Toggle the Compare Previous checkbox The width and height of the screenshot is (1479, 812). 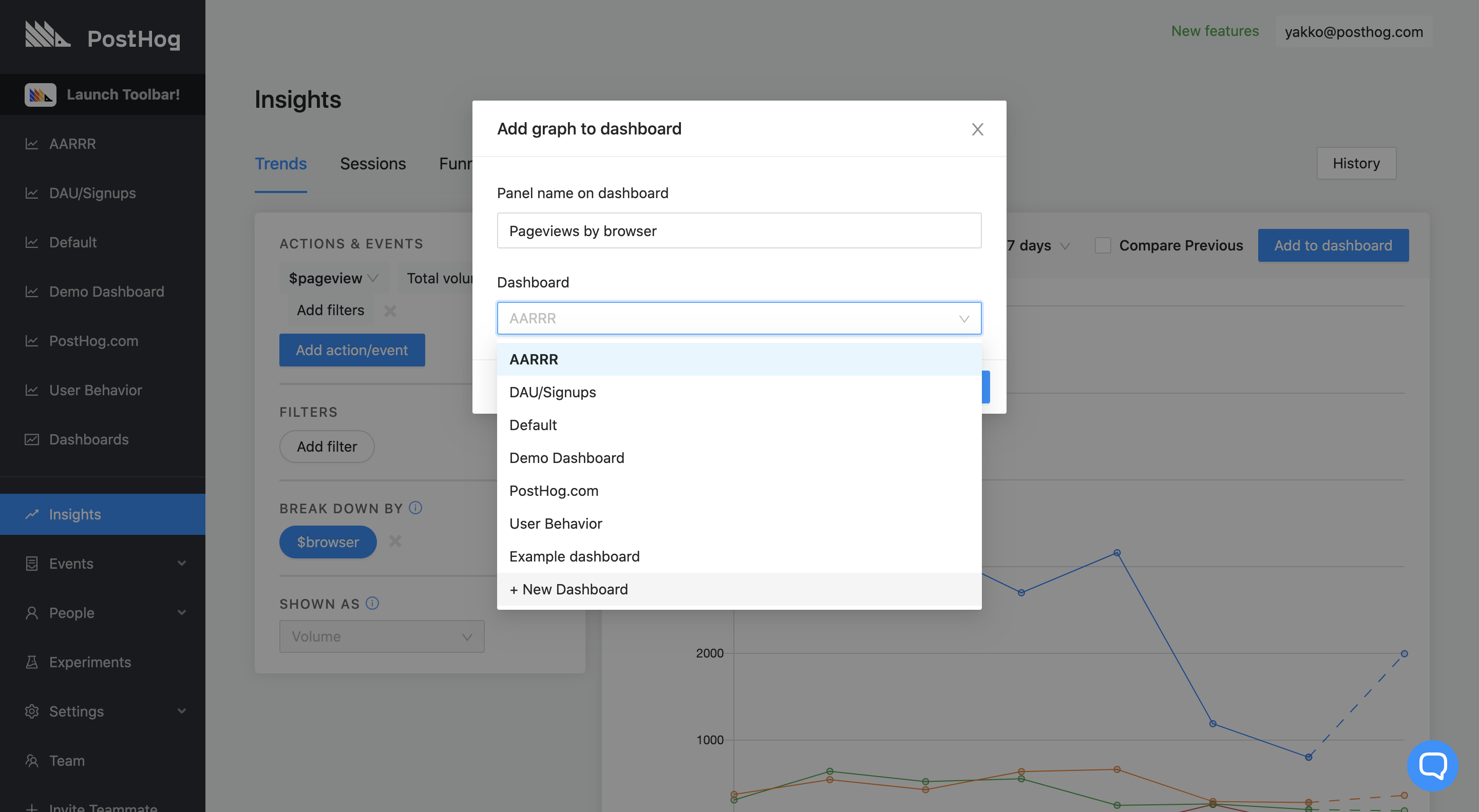click(1103, 246)
